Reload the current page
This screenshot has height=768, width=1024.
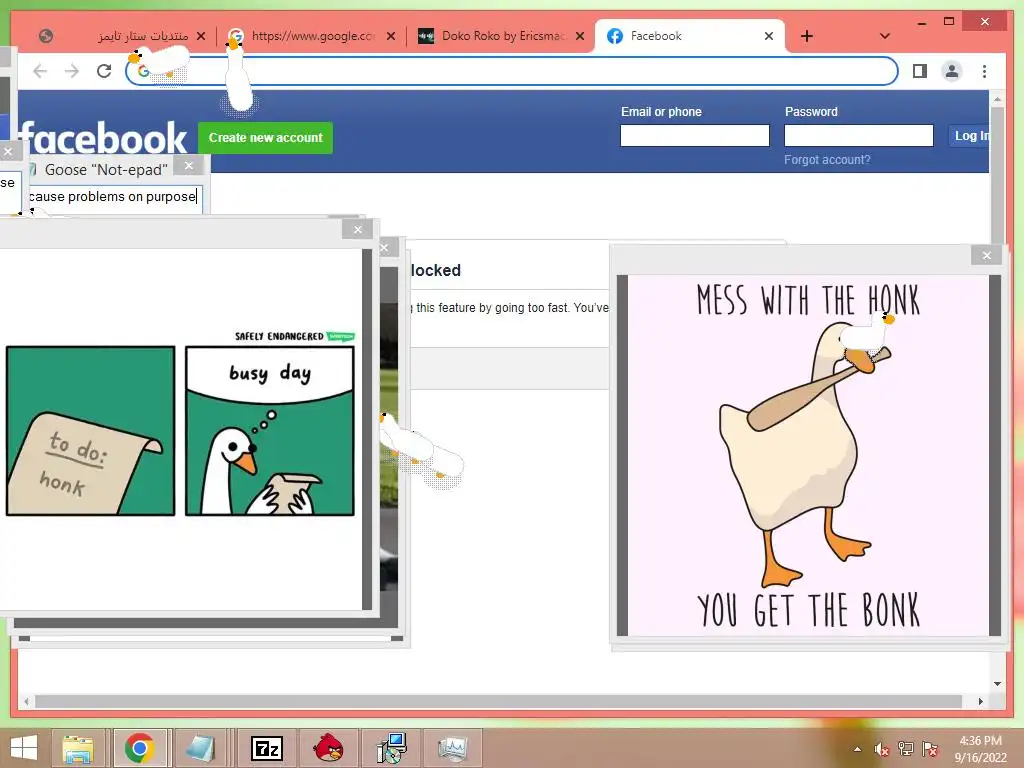tap(104, 71)
